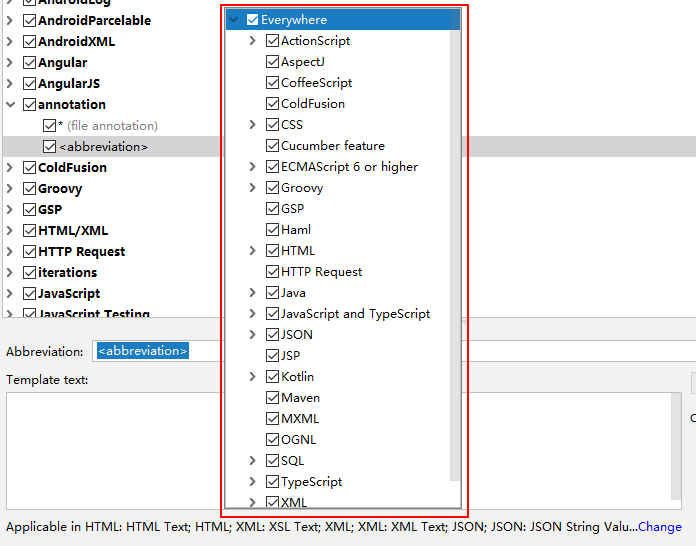
Task: Select Maven in context list
Action: [300, 397]
